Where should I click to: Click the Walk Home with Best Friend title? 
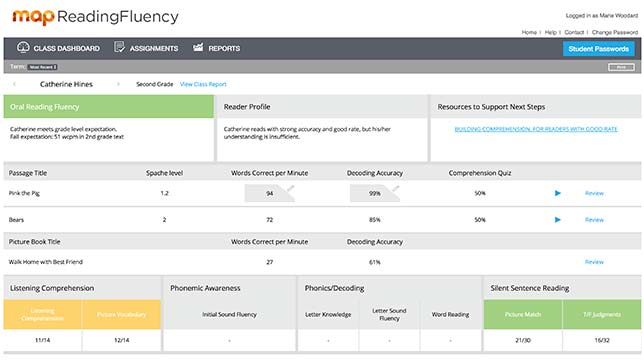[46, 262]
